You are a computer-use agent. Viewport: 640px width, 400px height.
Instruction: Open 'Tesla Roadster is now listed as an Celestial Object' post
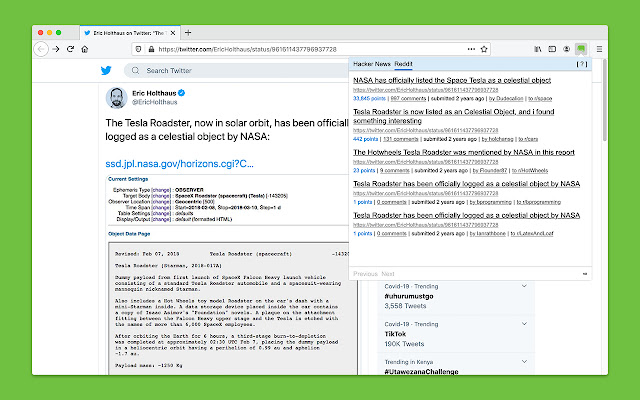coord(453,116)
